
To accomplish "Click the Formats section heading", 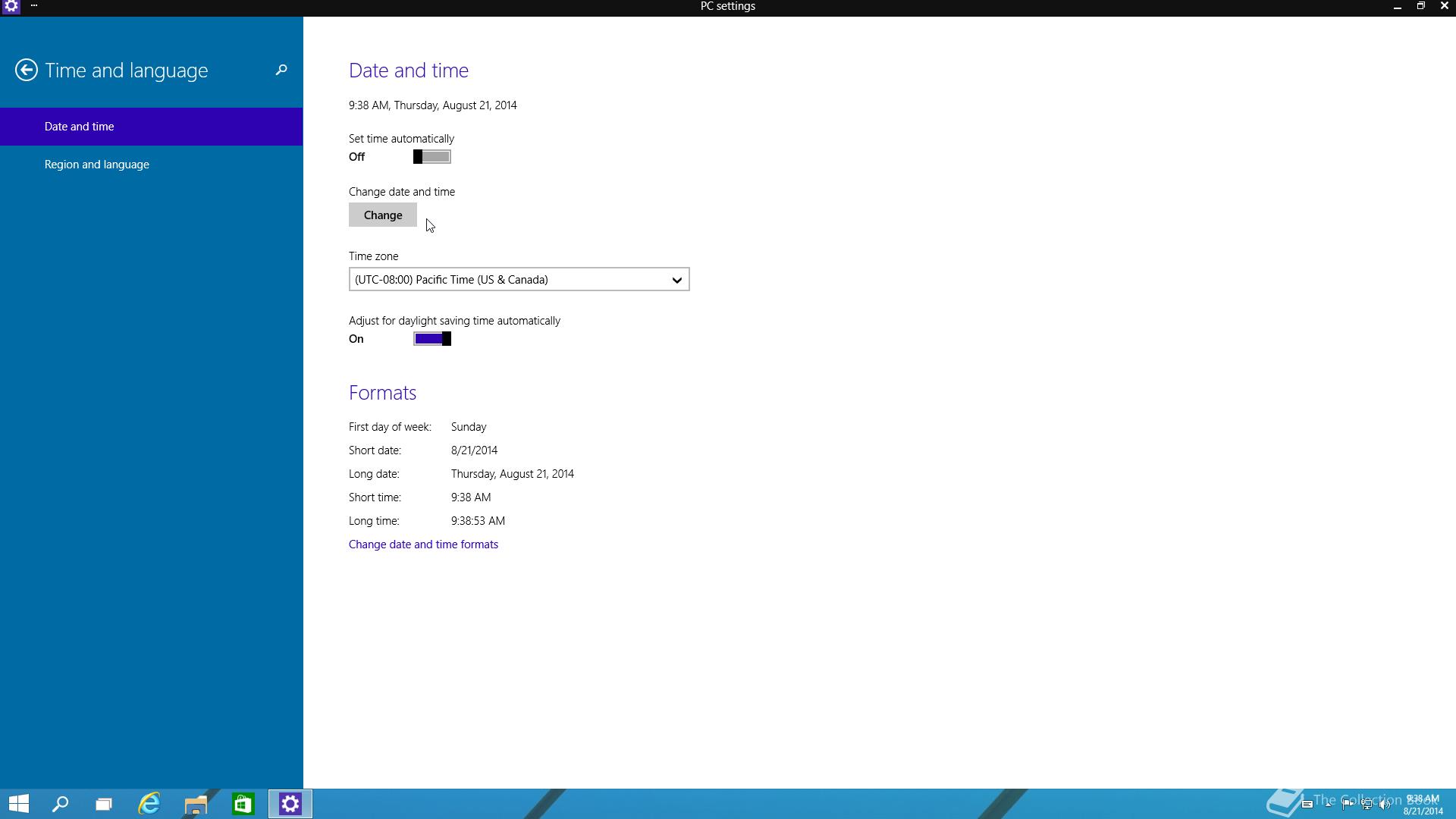I will 382,393.
